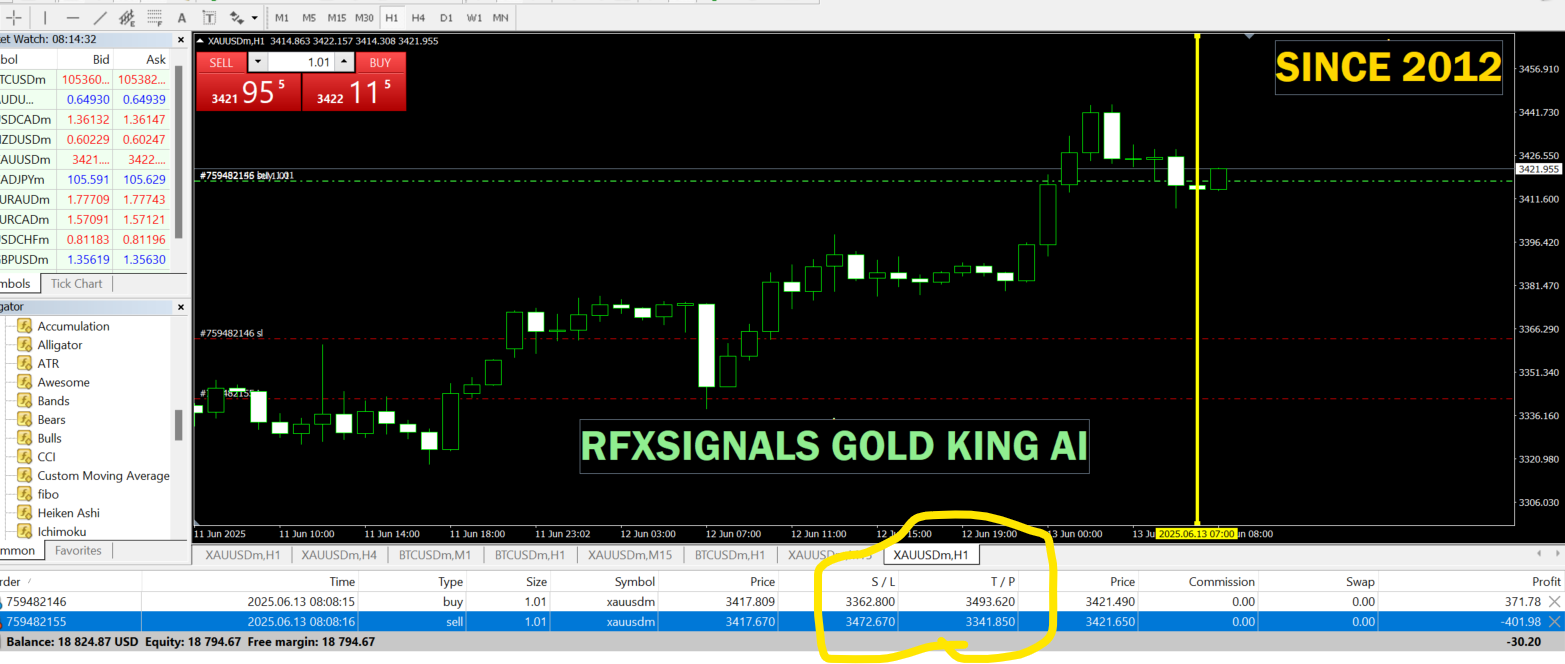1565x664 pixels.
Task: Select the 0.64930 bid row in Market Watch
Action: coord(86,99)
